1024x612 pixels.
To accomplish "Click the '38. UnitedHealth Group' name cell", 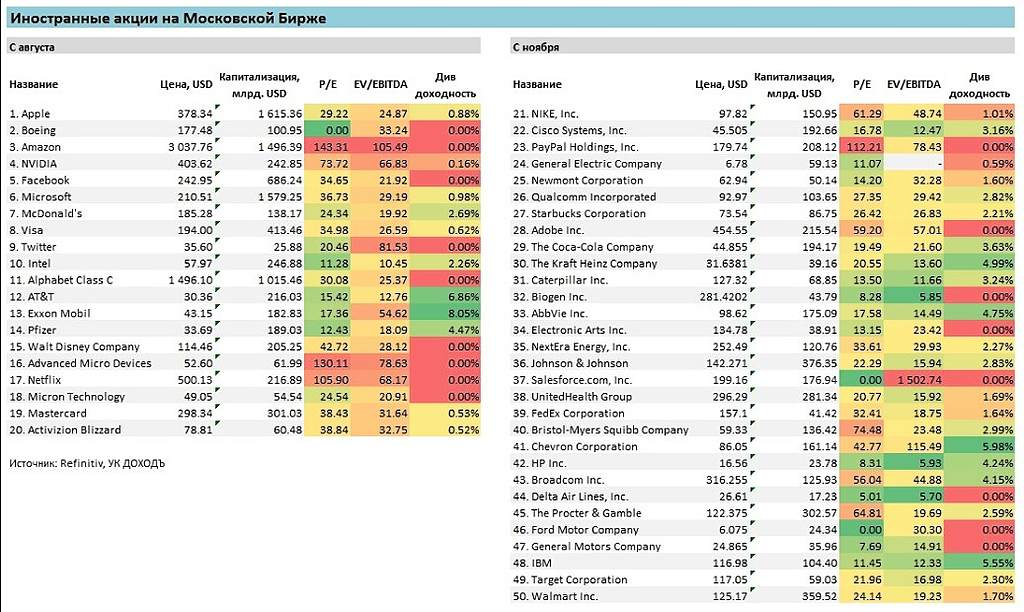I will (572, 396).
